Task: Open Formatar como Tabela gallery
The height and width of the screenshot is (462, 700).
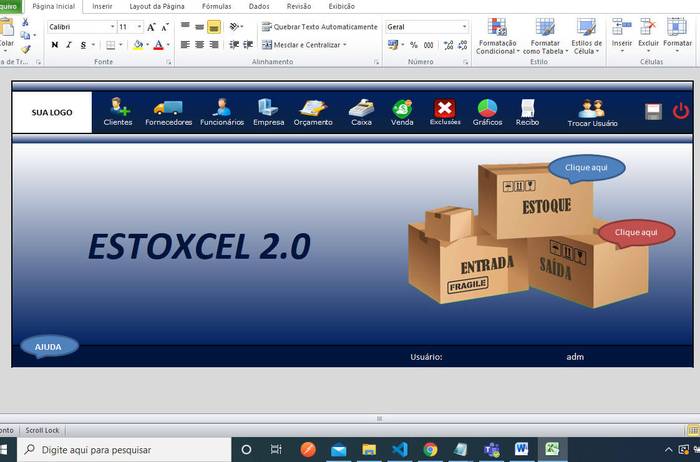Action: pyautogui.click(x=545, y=37)
